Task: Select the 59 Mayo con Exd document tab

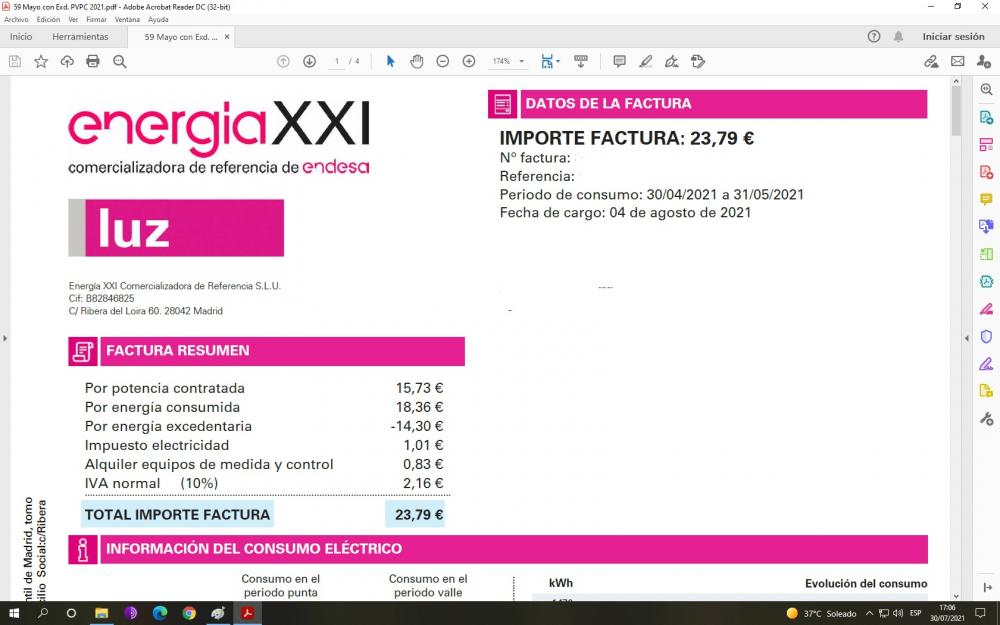Action: [x=180, y=37]
